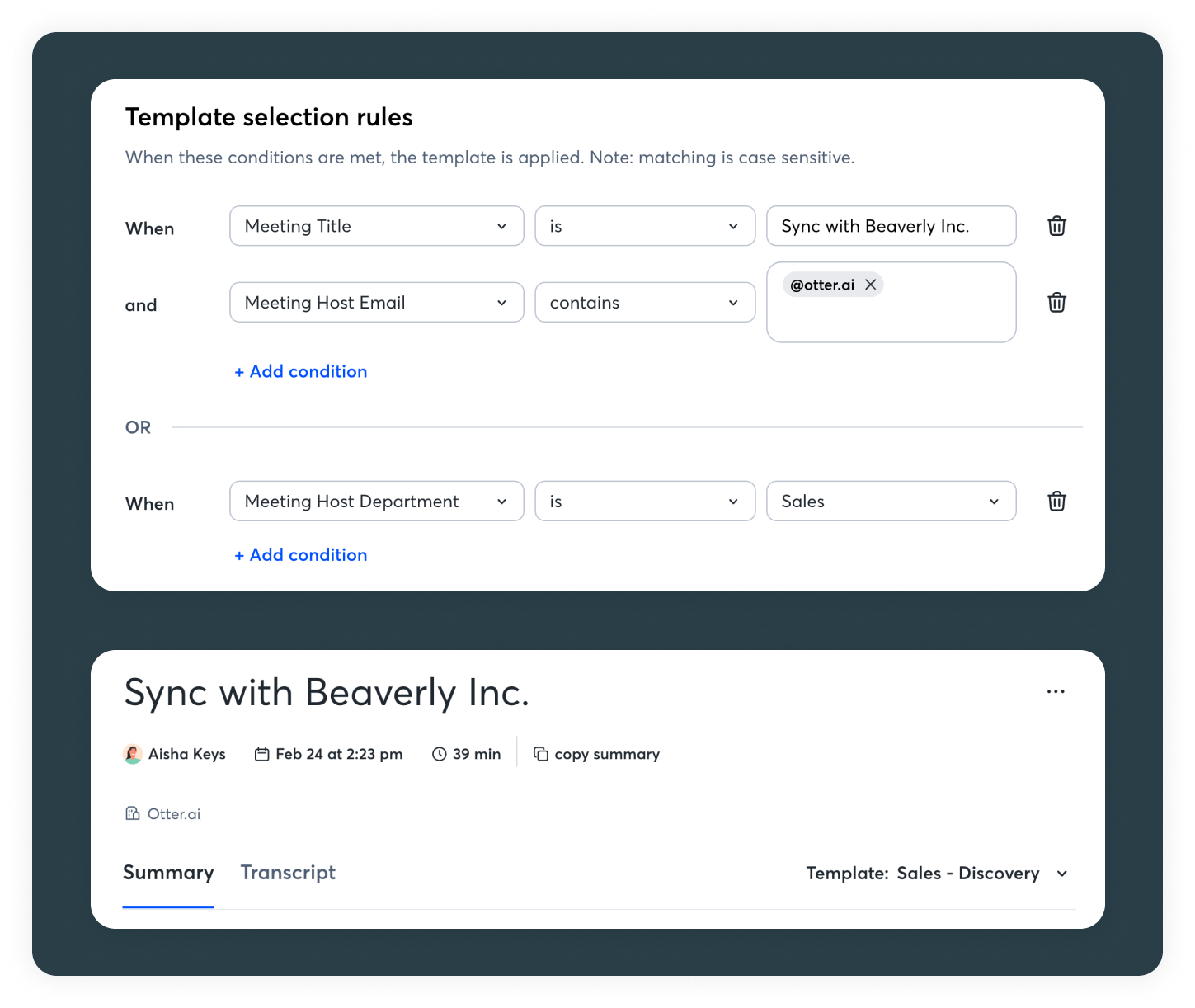Click the calendar date icon
1195x1008 pixels.
(x=262, y=754)
